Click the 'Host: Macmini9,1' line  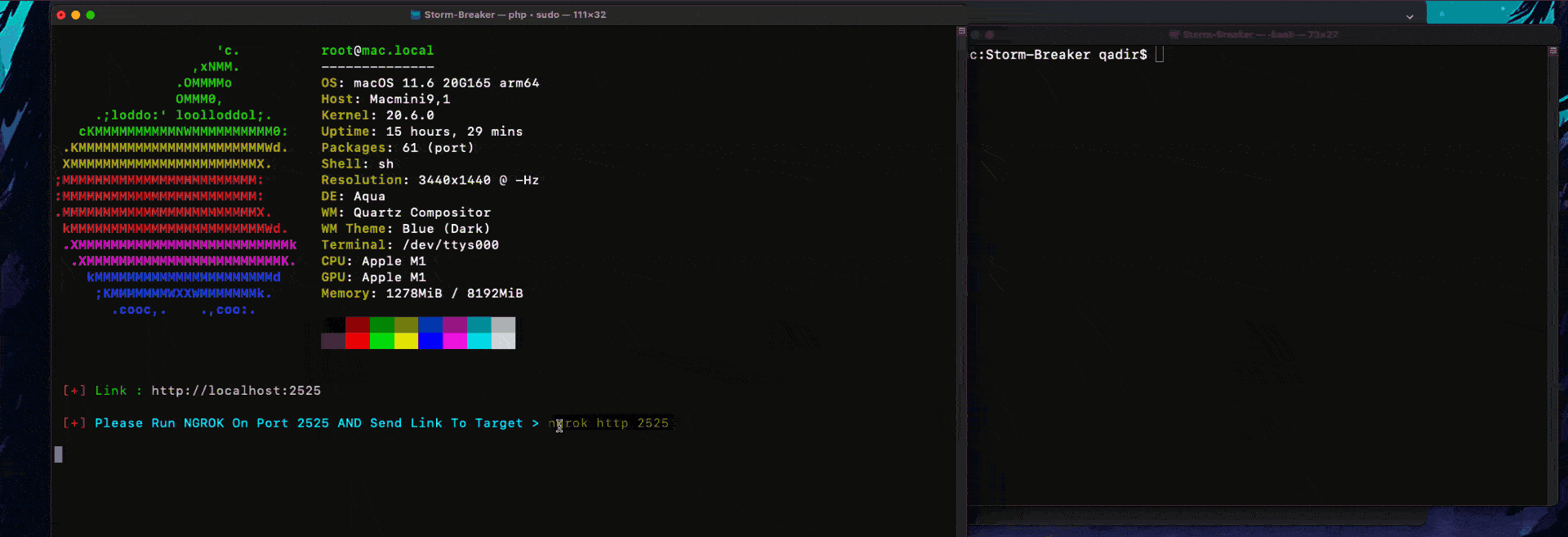(385, 99)
